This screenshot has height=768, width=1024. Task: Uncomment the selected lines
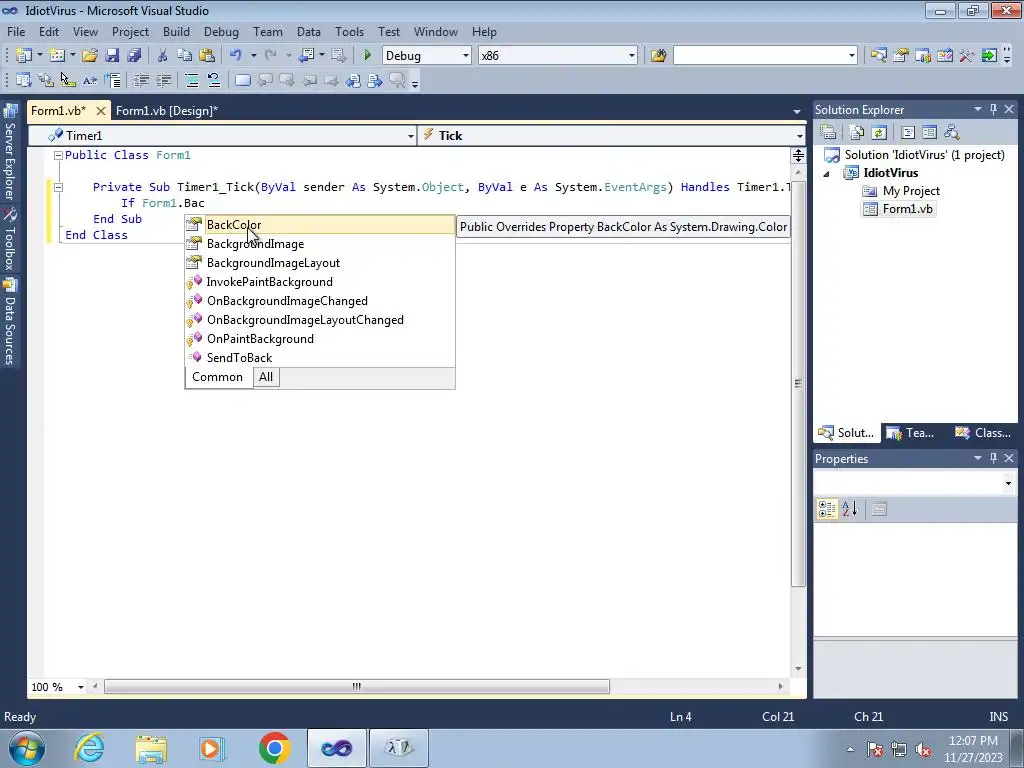point(214,80)
